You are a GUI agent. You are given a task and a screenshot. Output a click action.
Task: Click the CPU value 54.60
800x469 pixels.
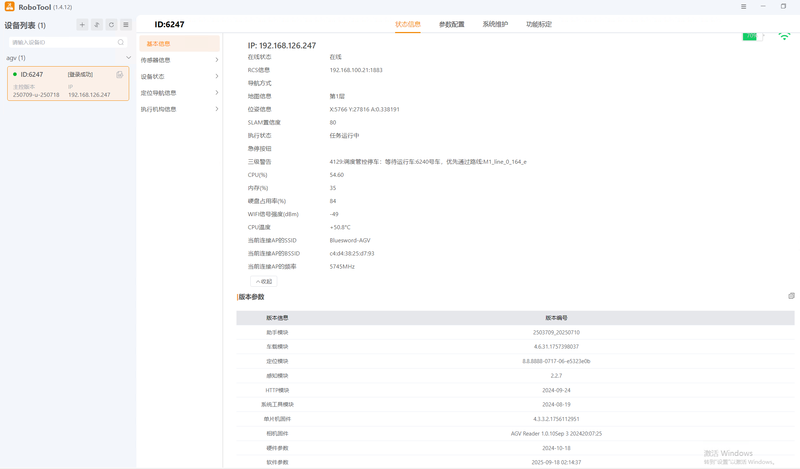point(337,175)
